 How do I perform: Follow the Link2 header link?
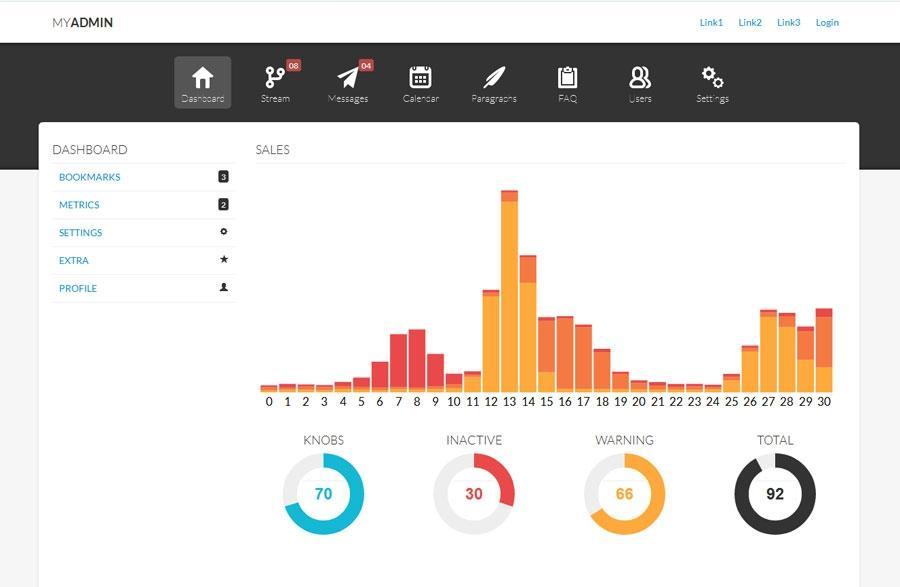[750, 22]
